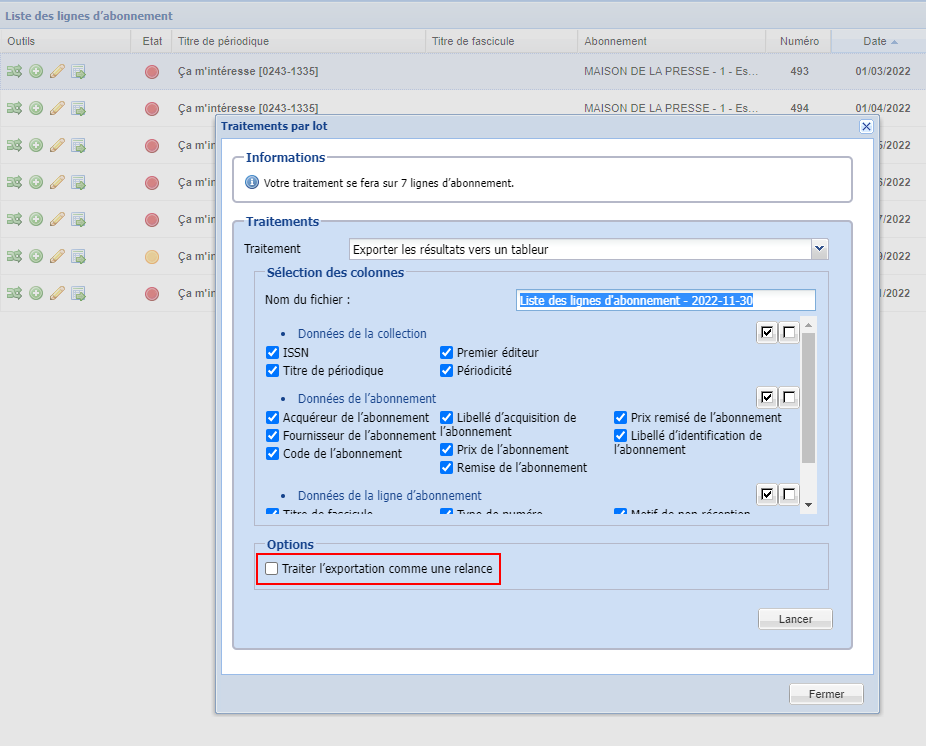
Task: Click the green plus icon in row 494
Action: pyautogui.click(x=36, y=108)
